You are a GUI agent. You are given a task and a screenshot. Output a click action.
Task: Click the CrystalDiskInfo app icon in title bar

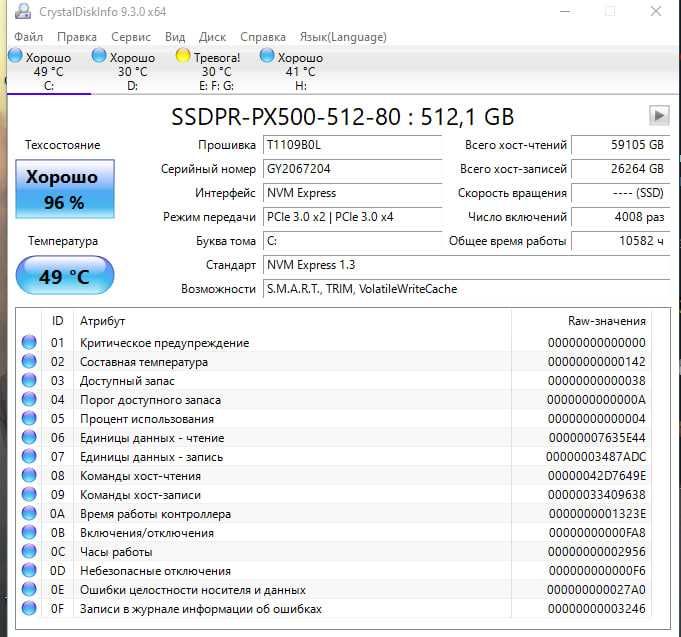pos(23,11)
